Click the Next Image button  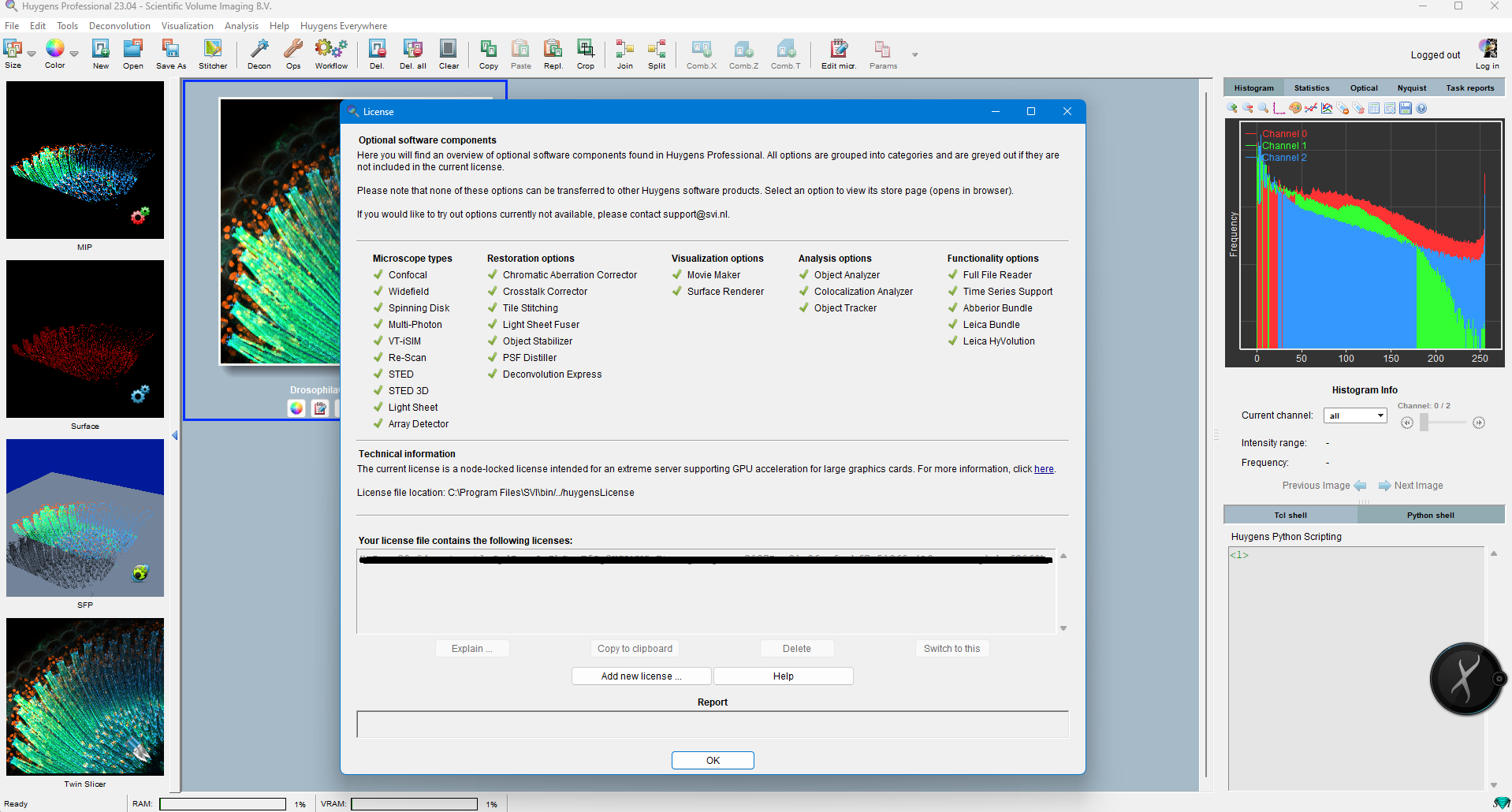pos(1410,486)
